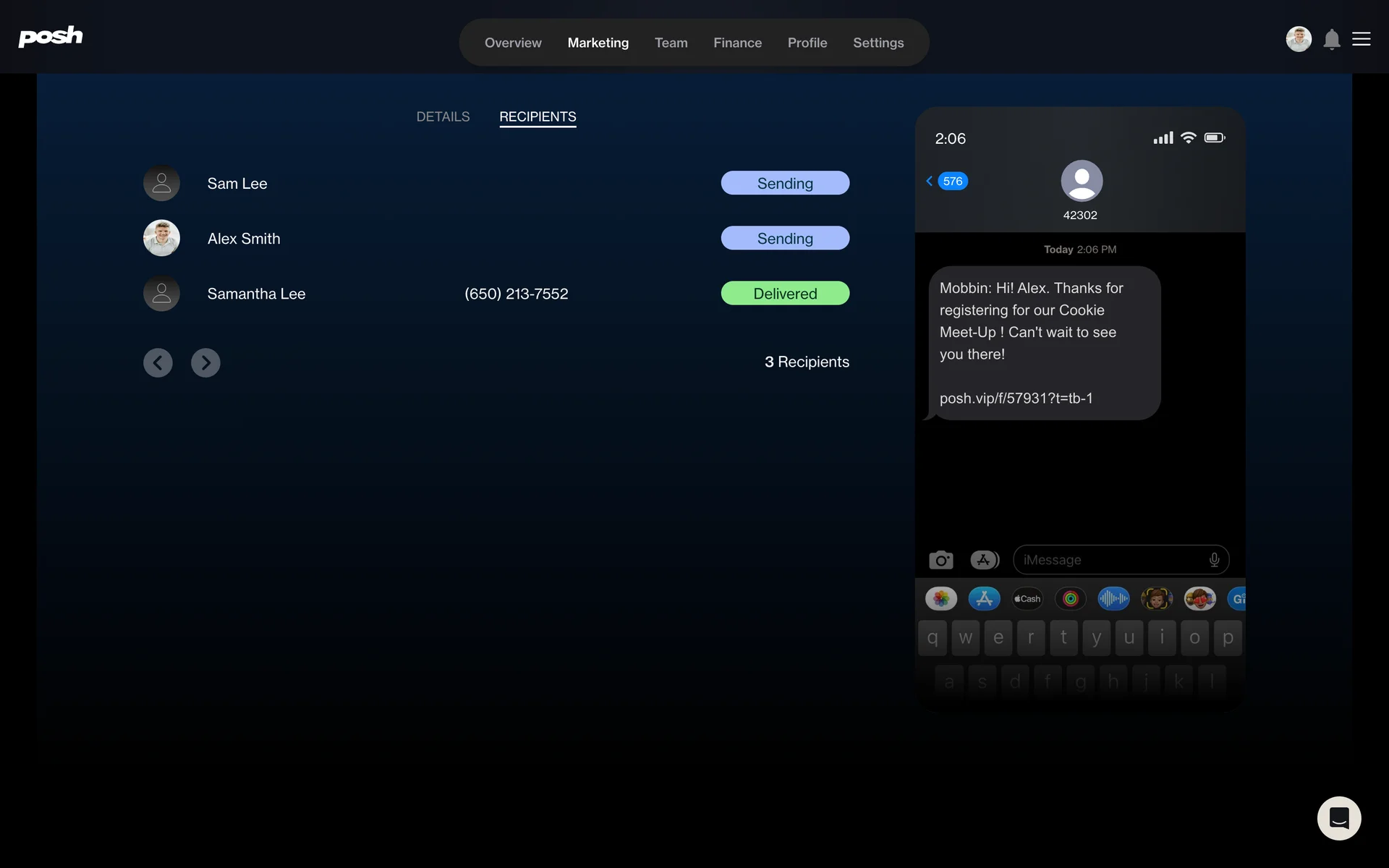The width and height of the screenshot is (1389, 868).
Task: Open the Overview menu item
Action: [x=513, y=43]
